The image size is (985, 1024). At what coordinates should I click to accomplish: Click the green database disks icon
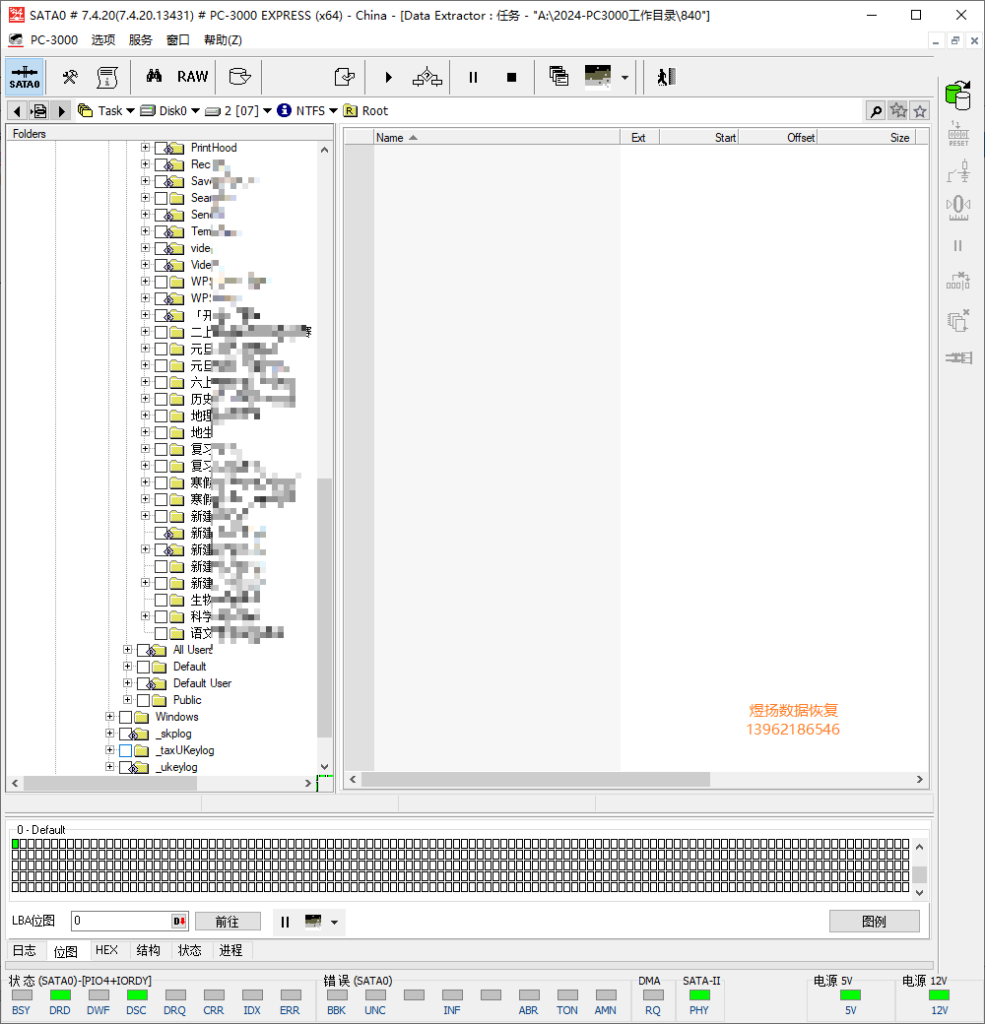tap(958, 95)
